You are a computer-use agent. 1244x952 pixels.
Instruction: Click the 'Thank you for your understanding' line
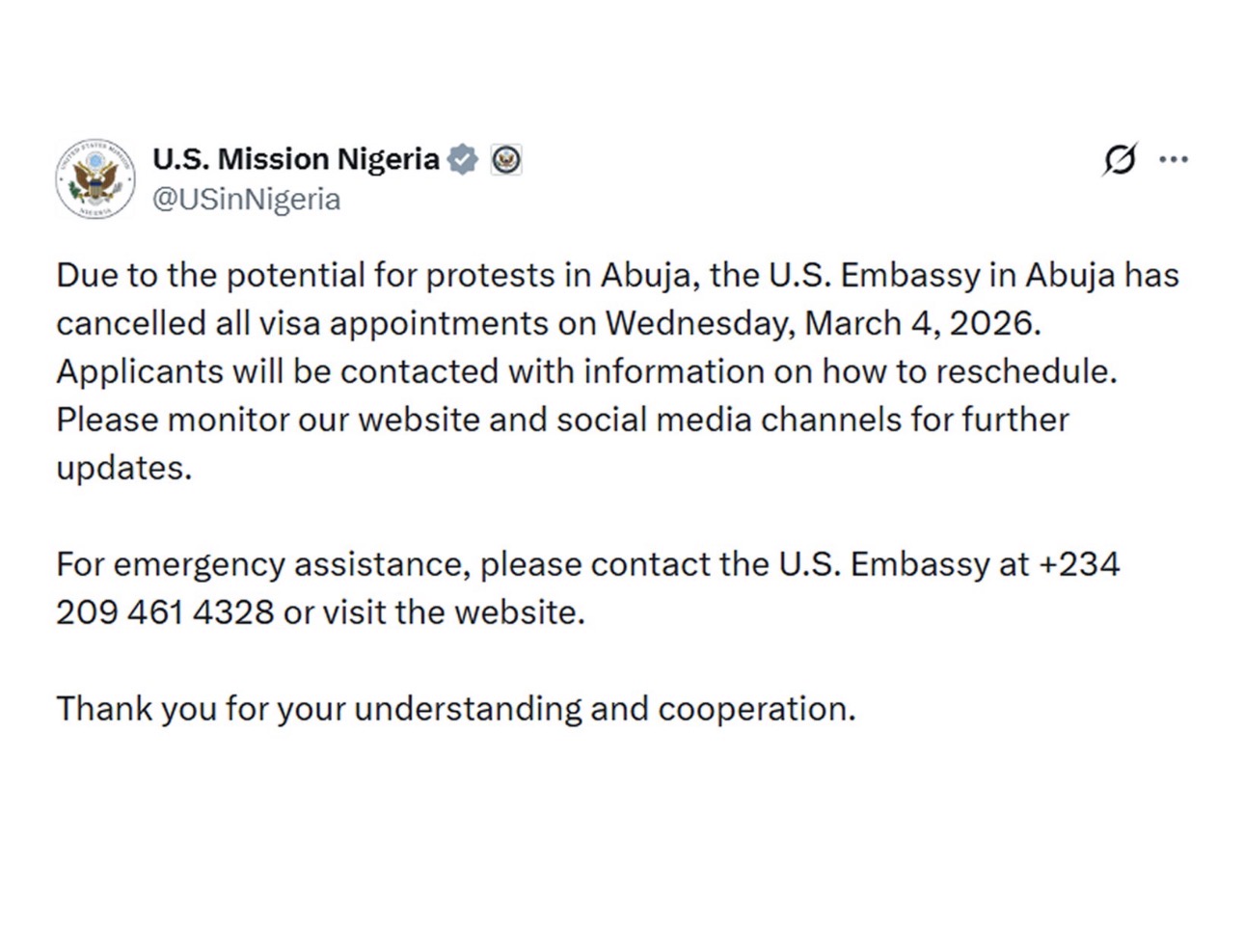[456, 709]
